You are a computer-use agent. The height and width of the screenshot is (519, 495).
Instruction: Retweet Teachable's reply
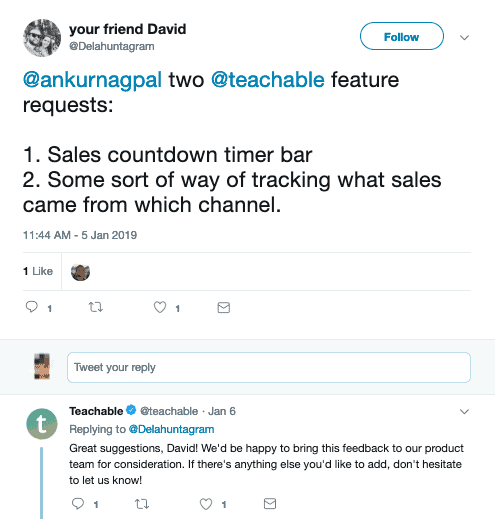[142, 504]
